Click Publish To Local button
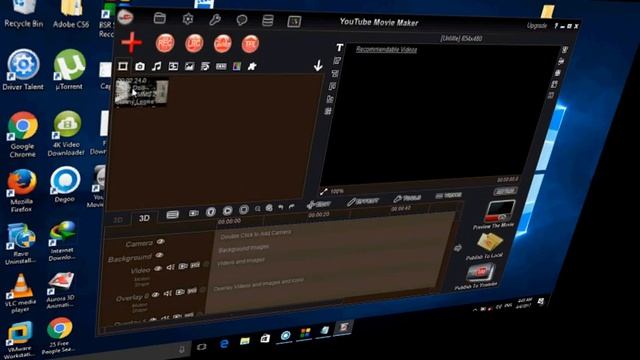The height and width of the screenshot is (360, 640). pos(487,247)
